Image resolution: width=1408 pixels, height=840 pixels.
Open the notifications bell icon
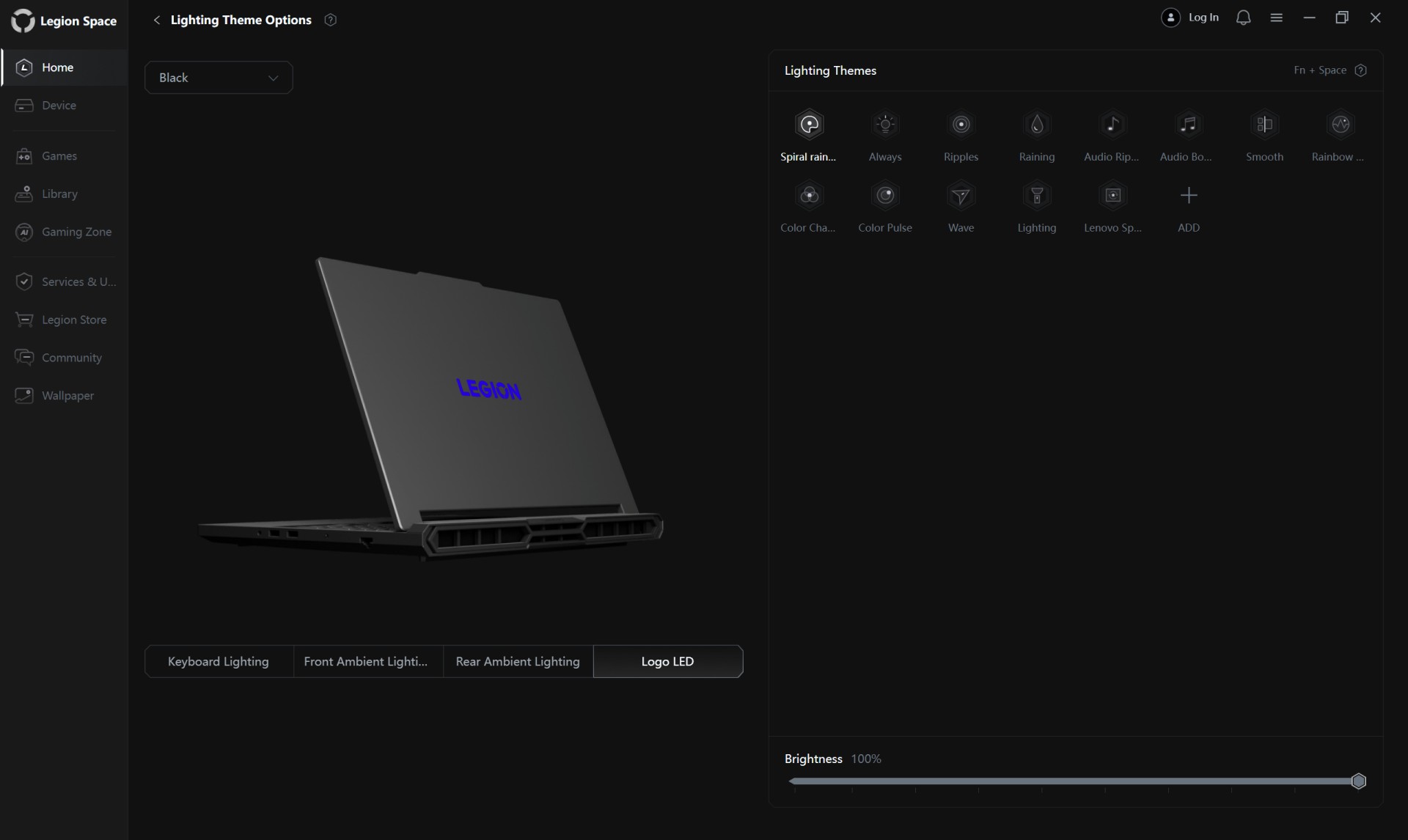click(1243, 18)
